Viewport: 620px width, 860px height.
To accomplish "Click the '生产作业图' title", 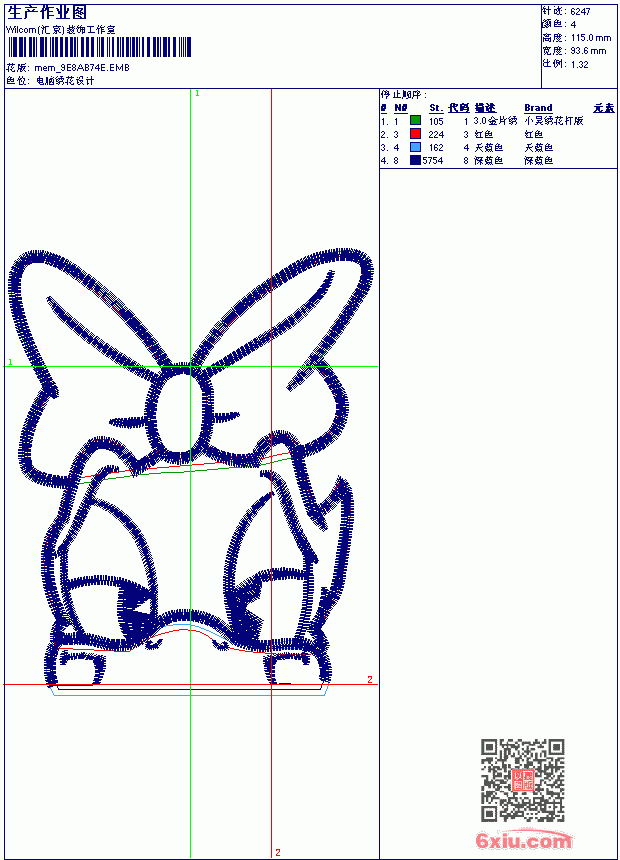I will pos(47,13).
